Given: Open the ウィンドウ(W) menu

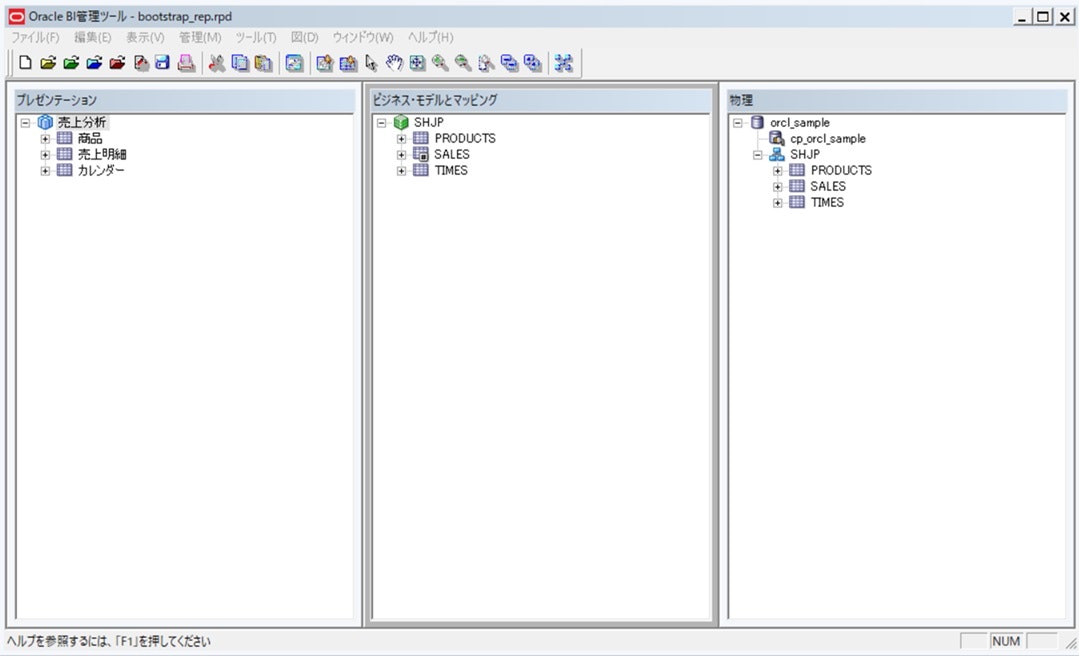Looking at the screenshot, I should [x=363, y=37].
